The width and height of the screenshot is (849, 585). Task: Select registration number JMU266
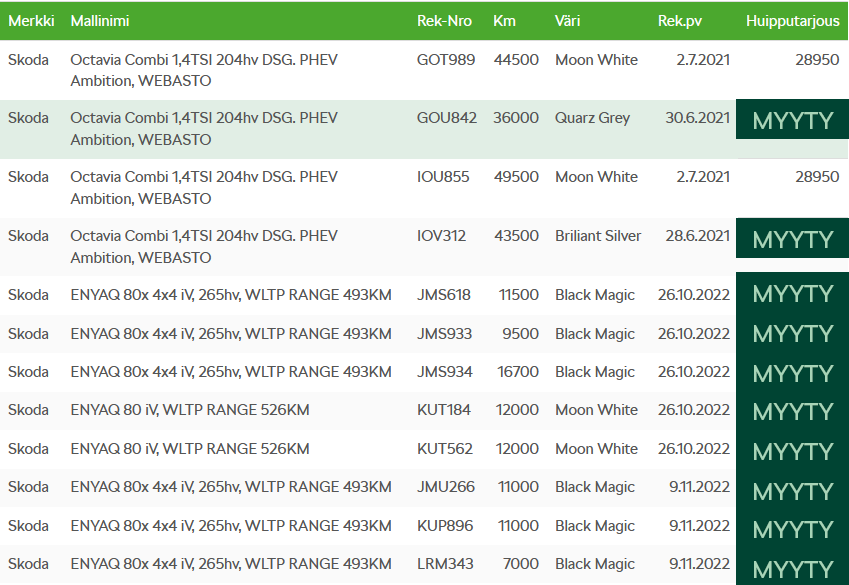(446, 487)
